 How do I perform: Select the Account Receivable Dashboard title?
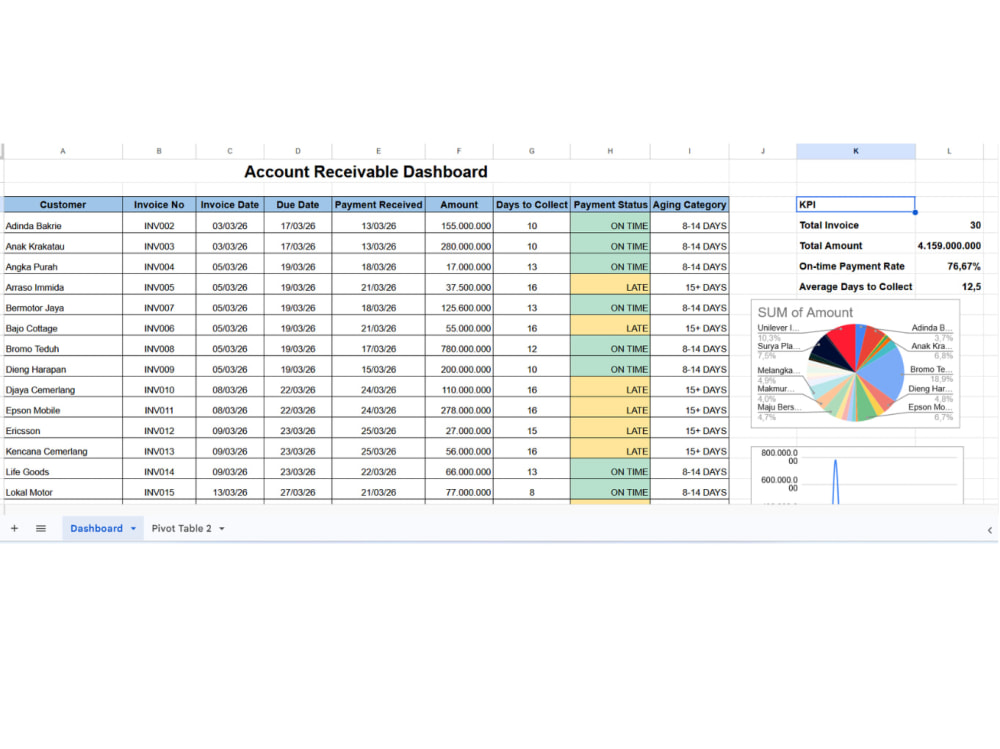(x=366, y=172)
